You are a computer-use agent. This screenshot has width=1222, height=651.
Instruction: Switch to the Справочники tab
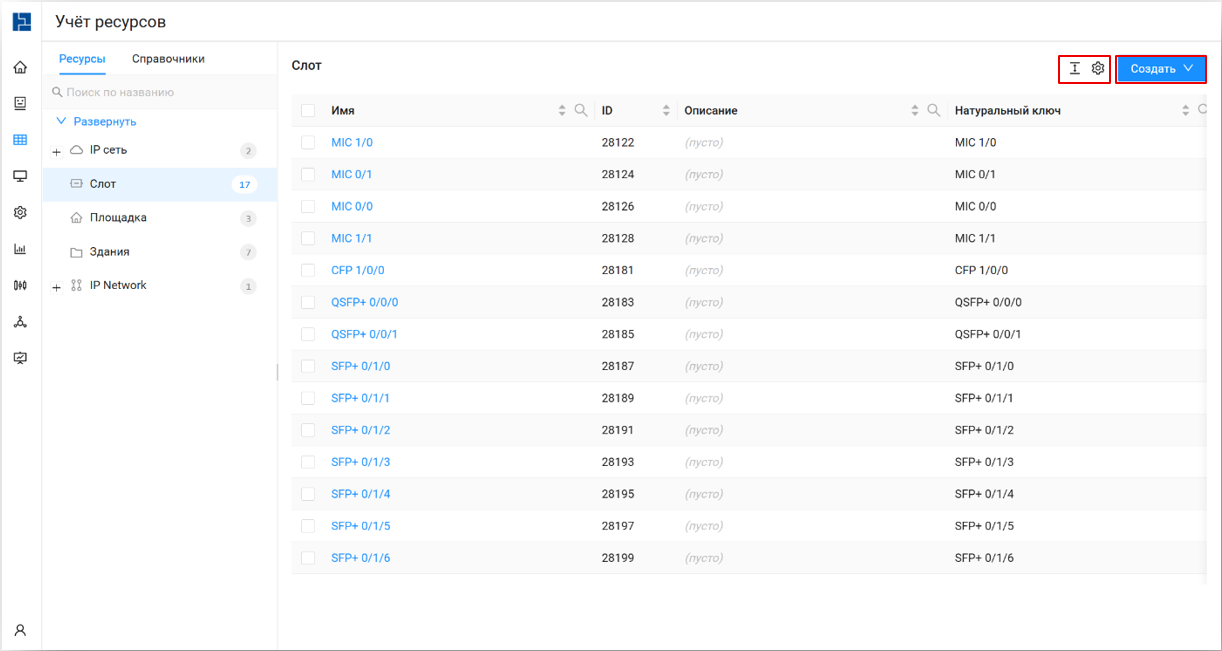click(x=168, y=59)
